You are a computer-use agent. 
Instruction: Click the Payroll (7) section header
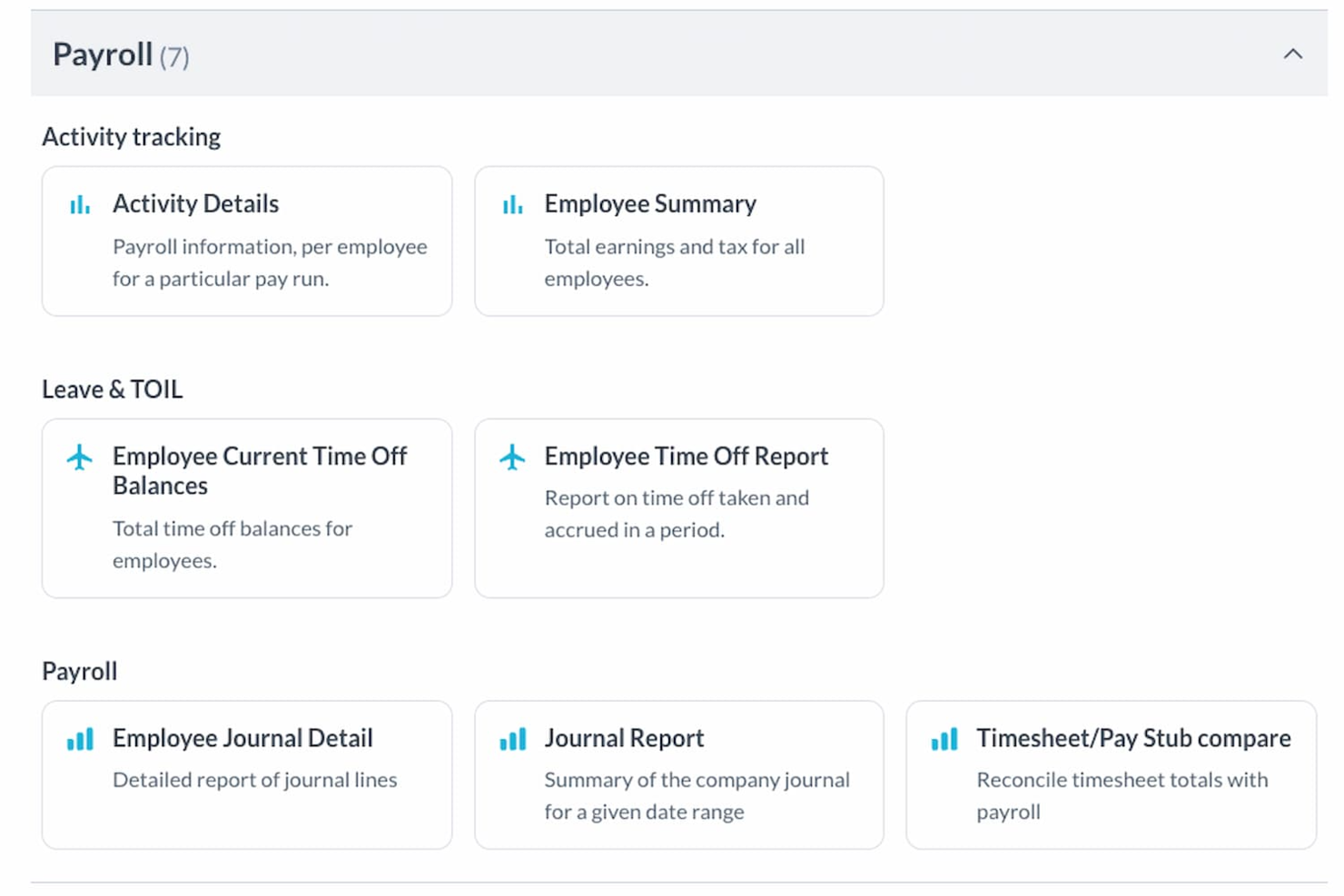[121, 54]
